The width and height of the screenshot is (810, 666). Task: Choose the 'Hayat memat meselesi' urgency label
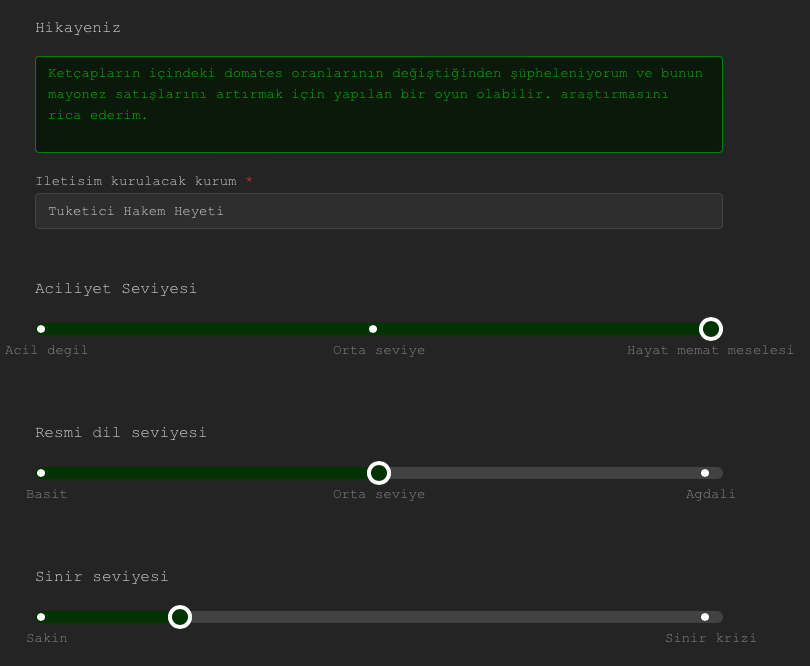710,350
